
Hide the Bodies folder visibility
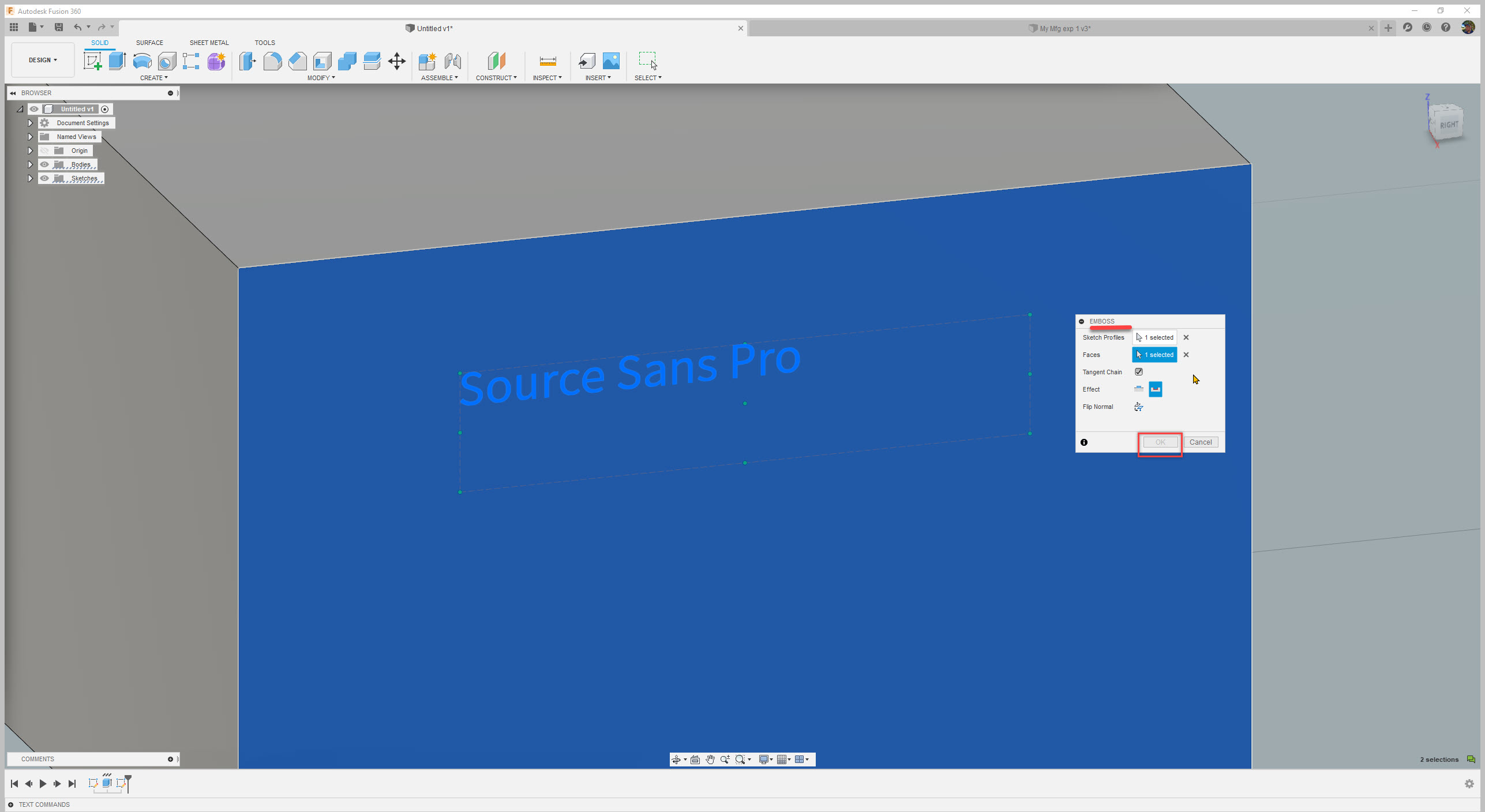[44, 164]
